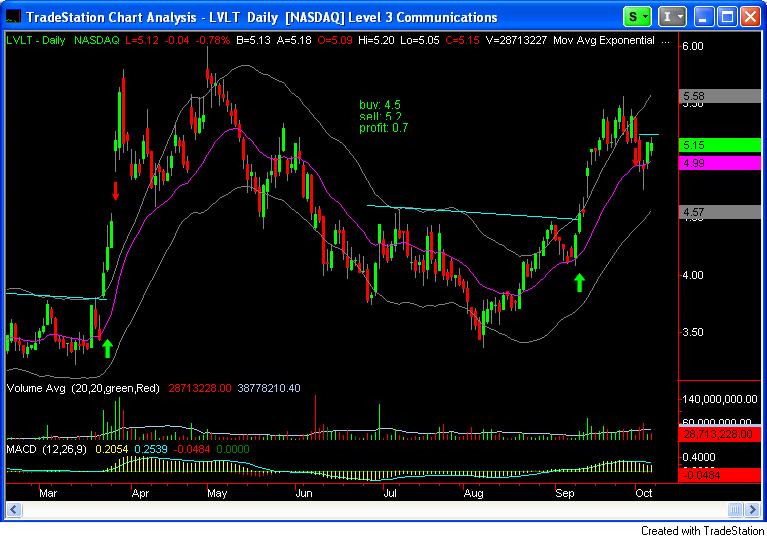Click the horizontal scrollbar track
Screen dimensions: 767x537
click(374, 510)
